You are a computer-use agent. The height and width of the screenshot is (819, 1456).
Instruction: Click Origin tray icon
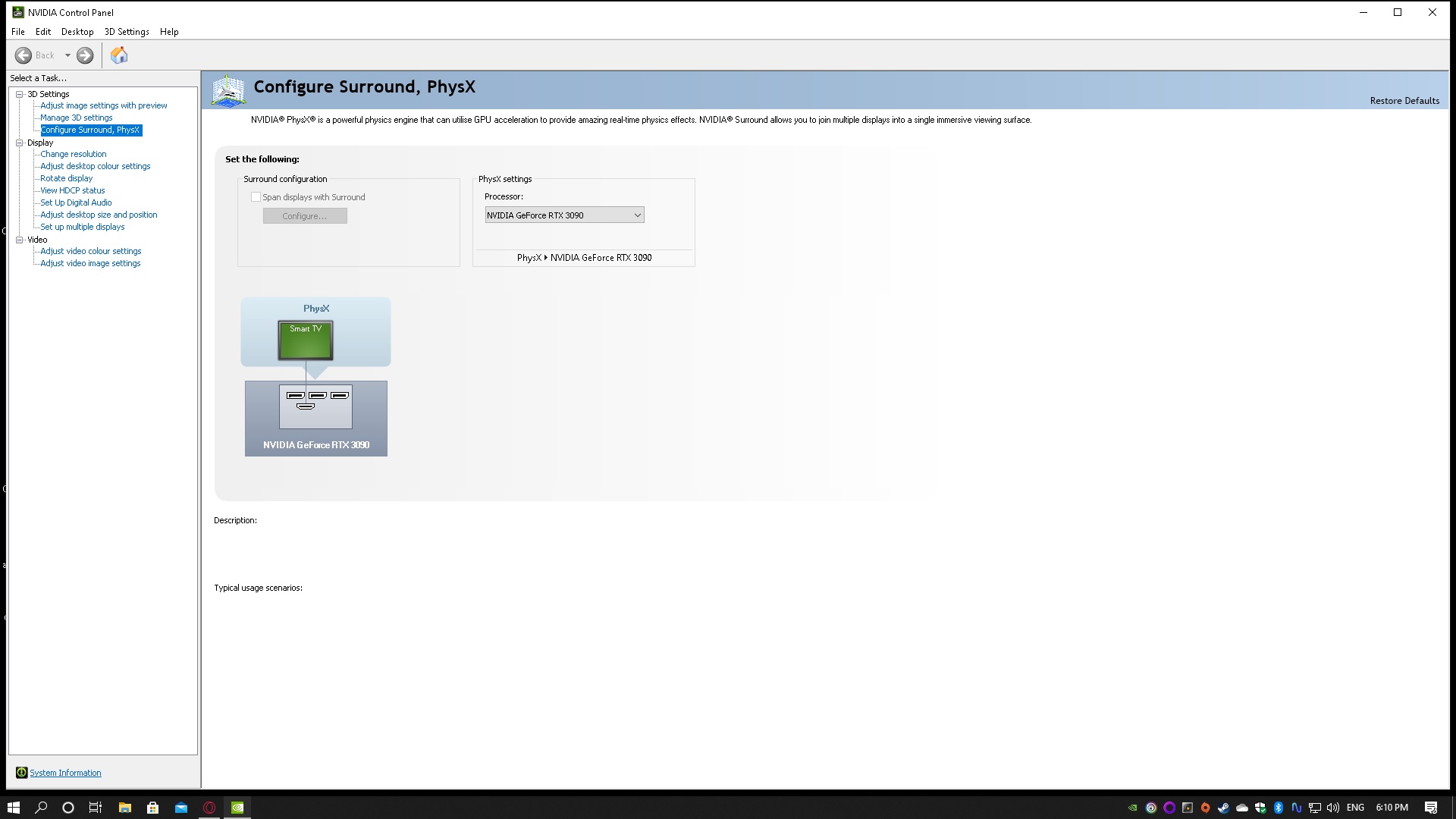pos(1205,808)
